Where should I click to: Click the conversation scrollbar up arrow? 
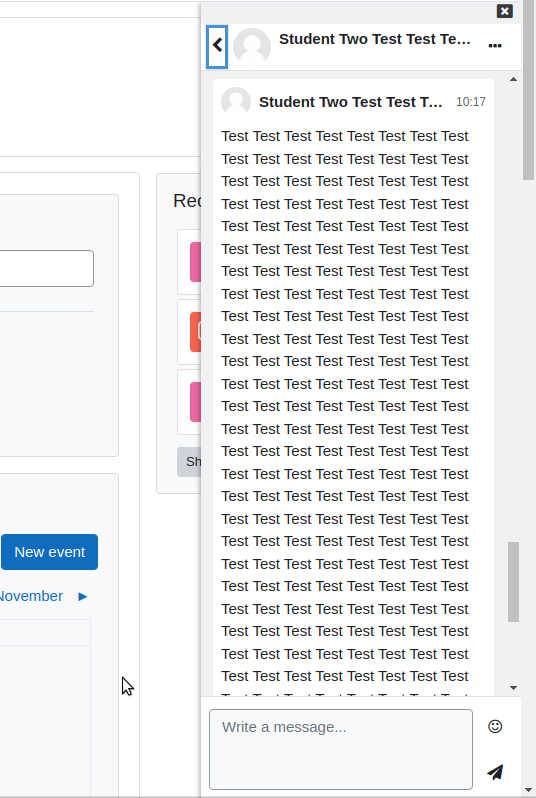(x=513, y=79)
